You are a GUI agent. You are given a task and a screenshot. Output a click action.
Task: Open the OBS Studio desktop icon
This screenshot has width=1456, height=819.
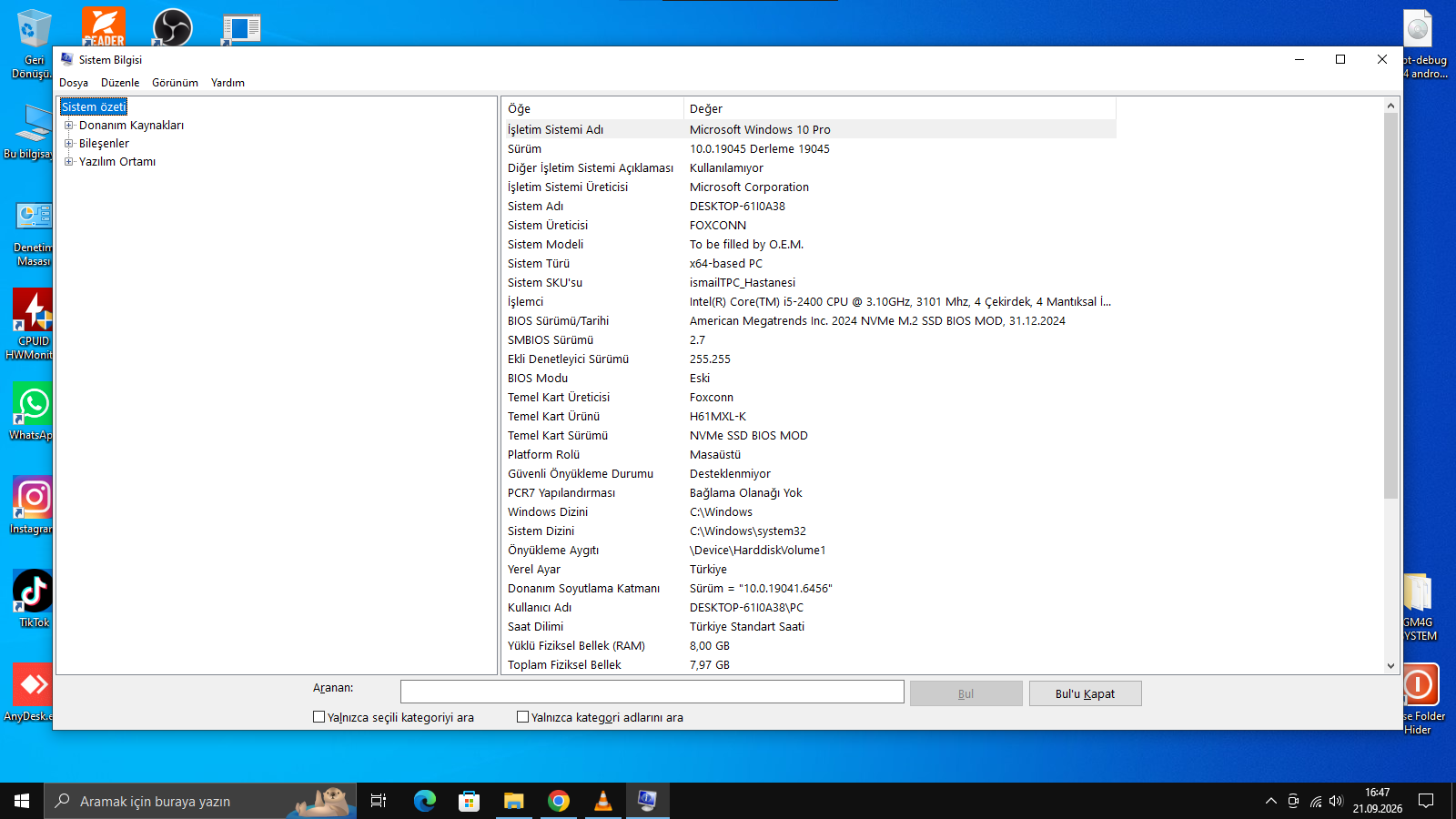pos(172,27)
